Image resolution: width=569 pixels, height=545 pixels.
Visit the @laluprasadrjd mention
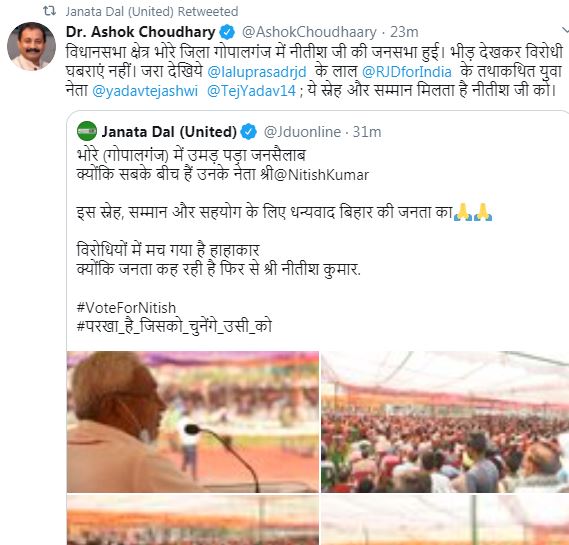point(257,71)
